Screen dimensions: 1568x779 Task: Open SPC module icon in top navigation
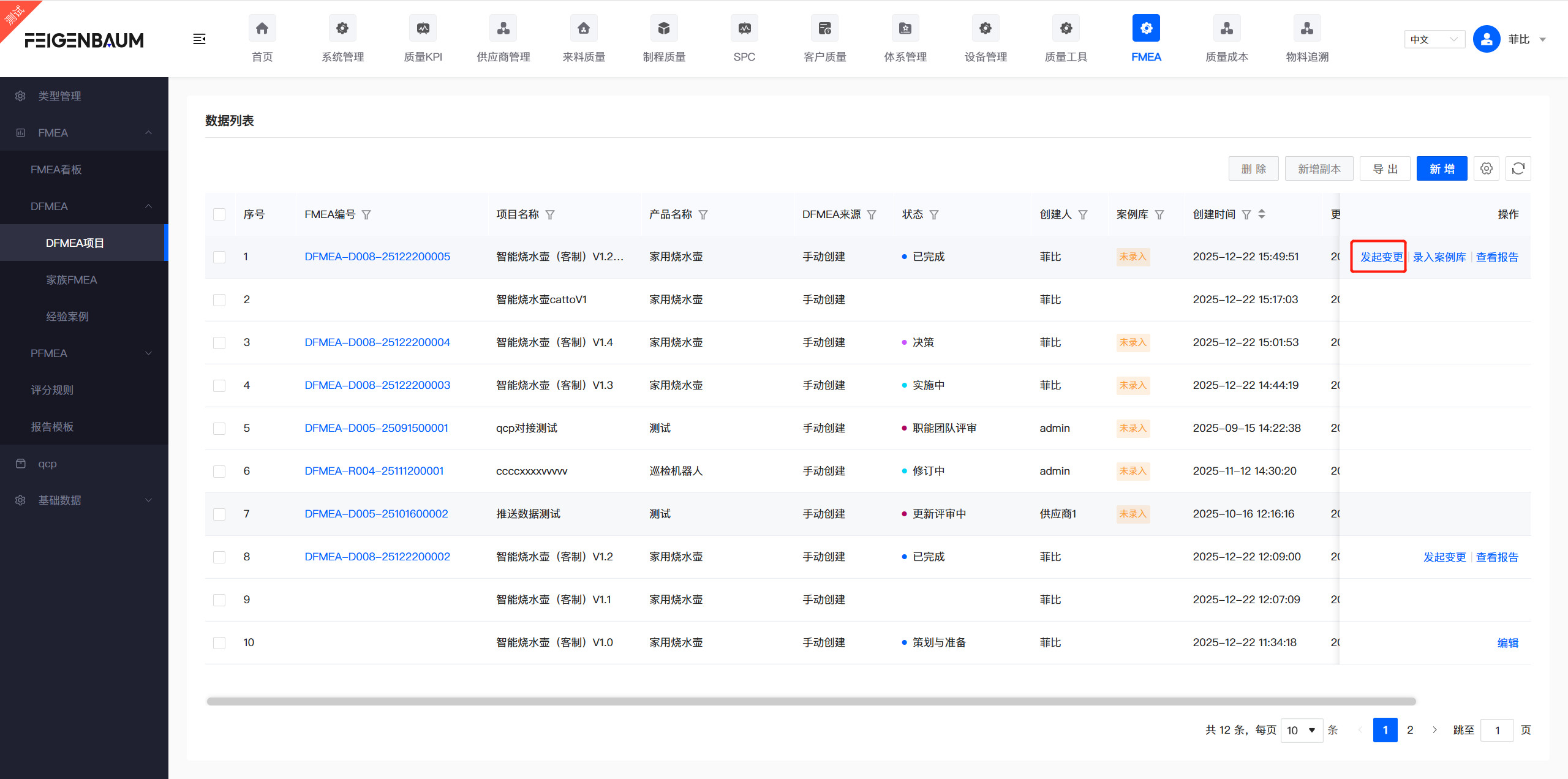744,28
